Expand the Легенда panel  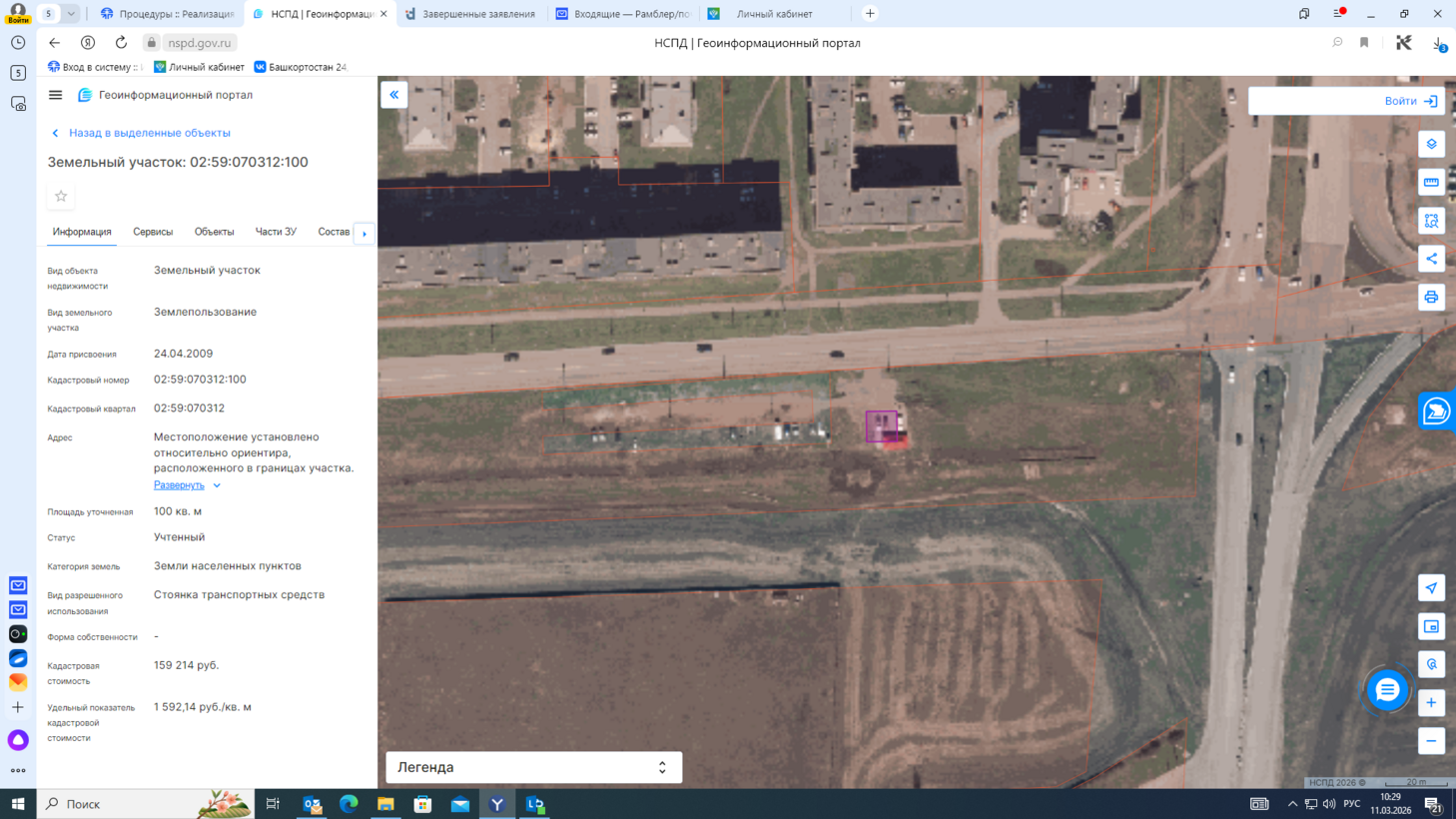[x=533, y=767]
